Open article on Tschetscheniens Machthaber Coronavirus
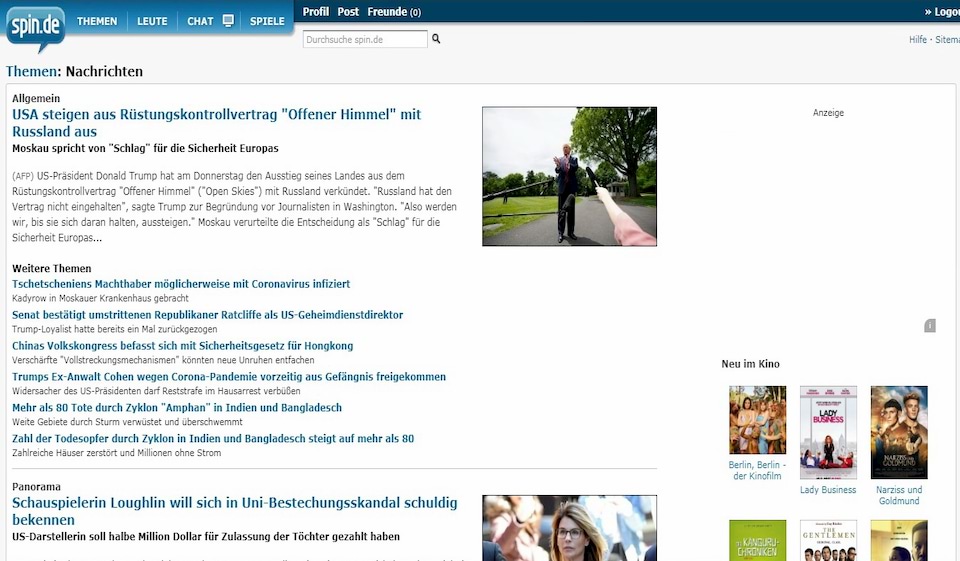Viewport: 960px width, 561px height. click(x=181, y=284)
